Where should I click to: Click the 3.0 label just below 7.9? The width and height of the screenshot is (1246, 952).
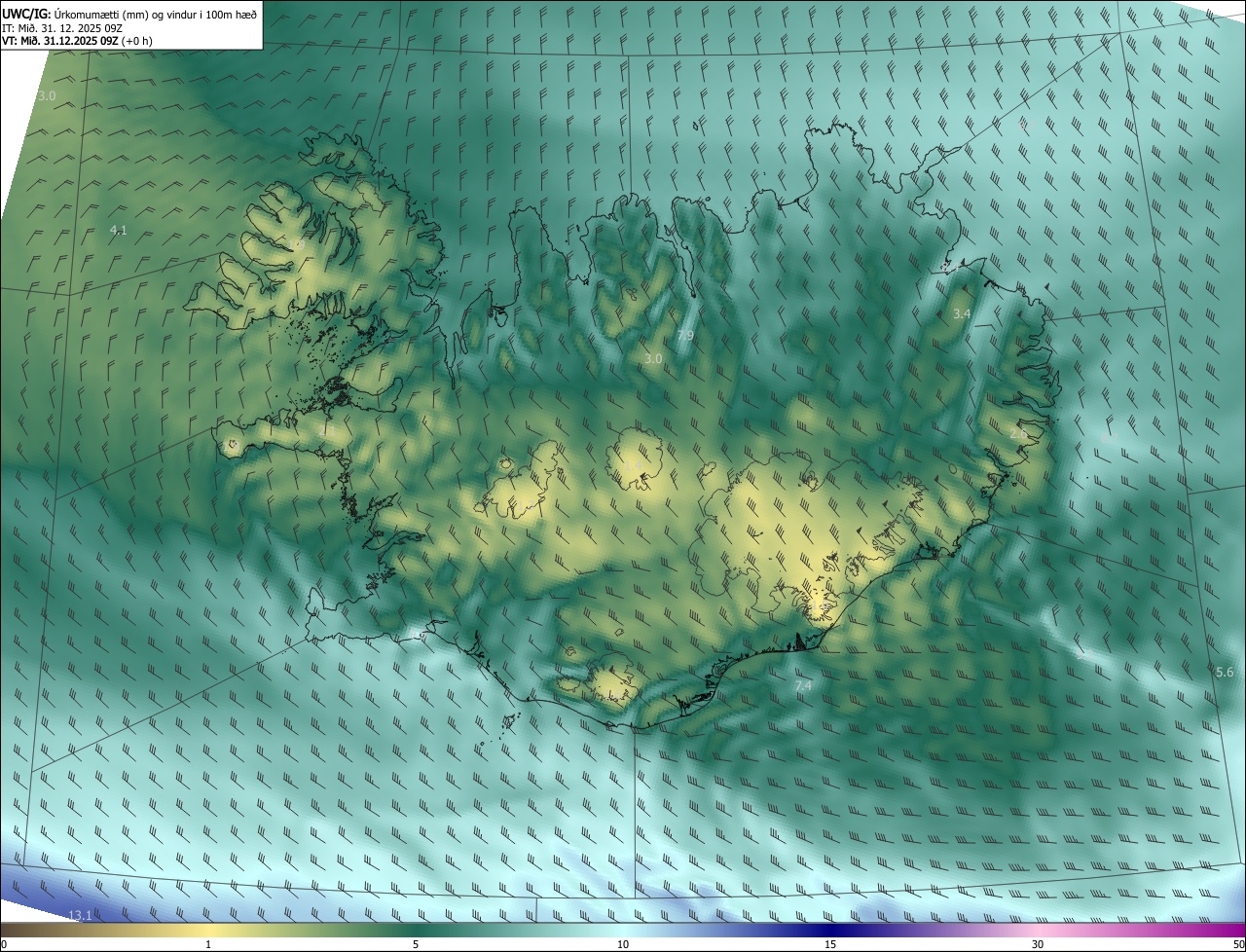(x=653, y=359)
